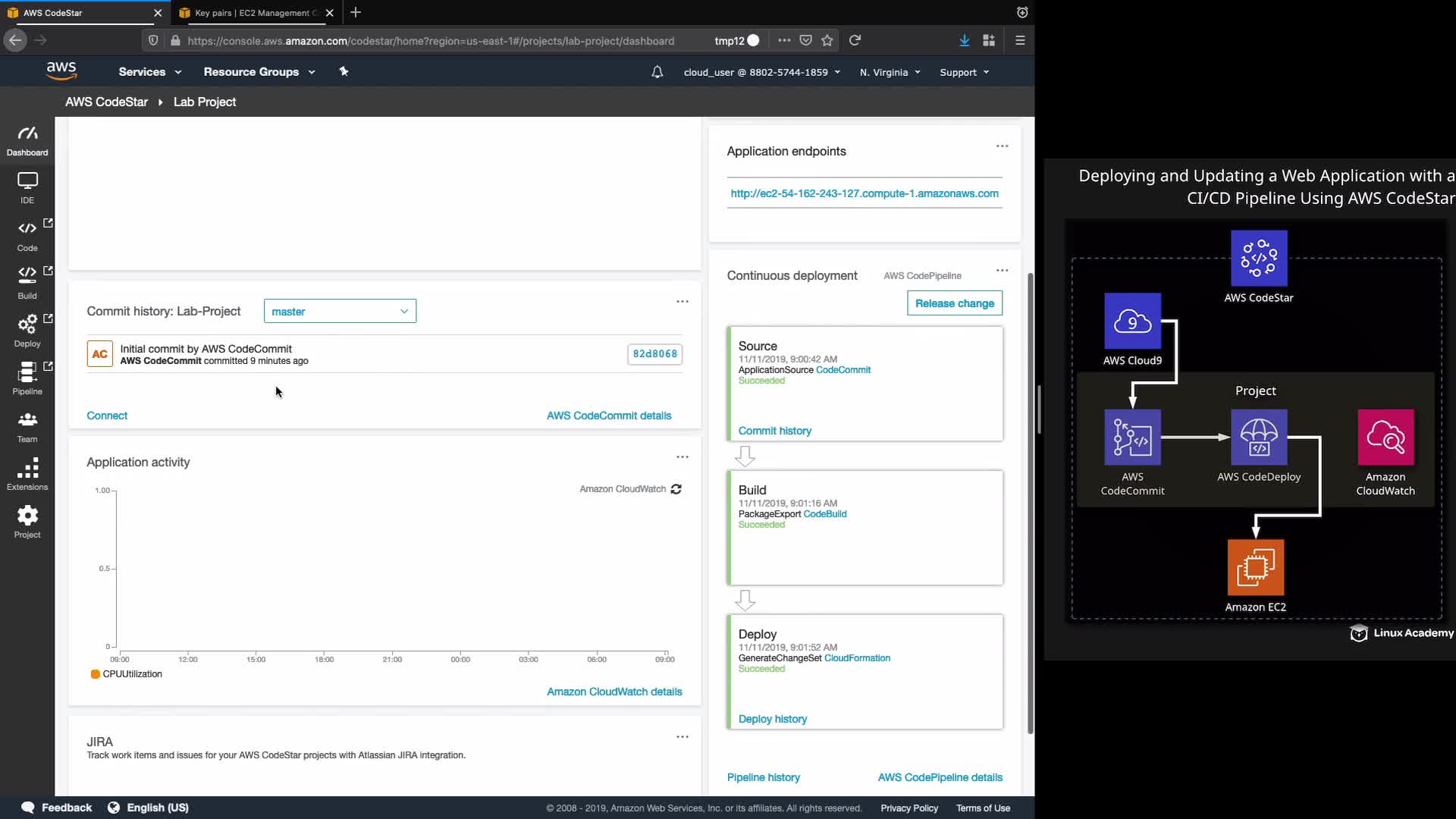Open the Code sidebar icon
1456x819 pixels.
(27, 235)
